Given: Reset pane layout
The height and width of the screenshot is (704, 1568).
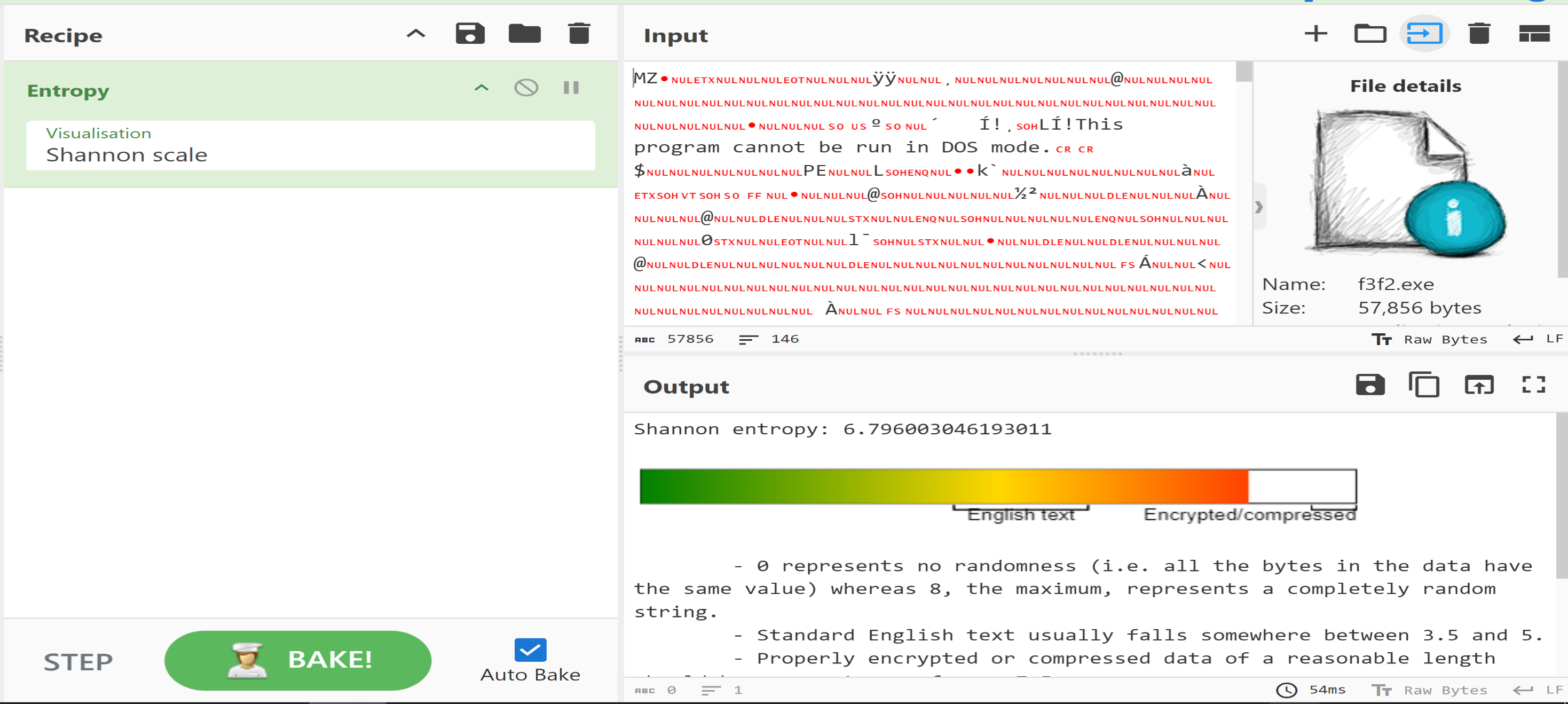Looking at the screenshot, I should tap(1533, 34).
